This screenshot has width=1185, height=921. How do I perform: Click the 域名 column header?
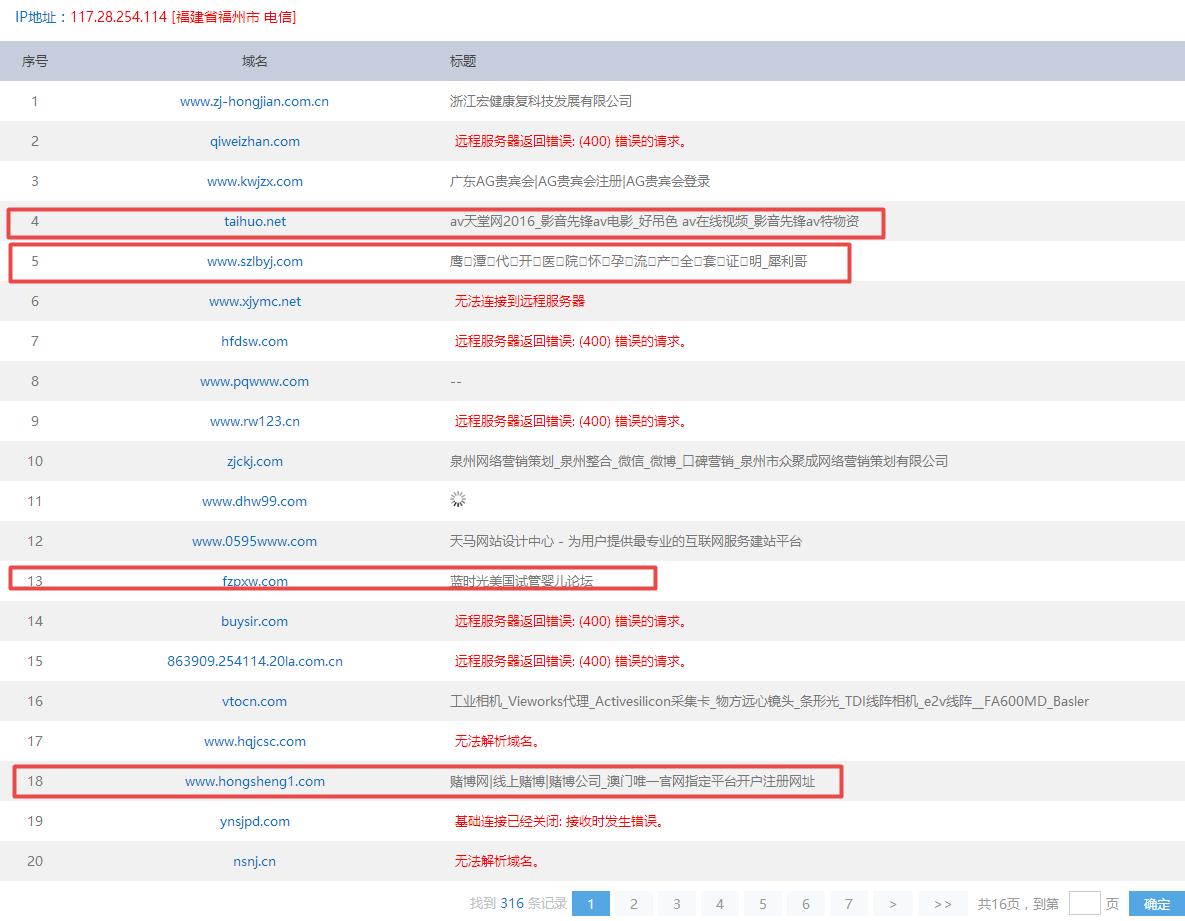(254, 61)
